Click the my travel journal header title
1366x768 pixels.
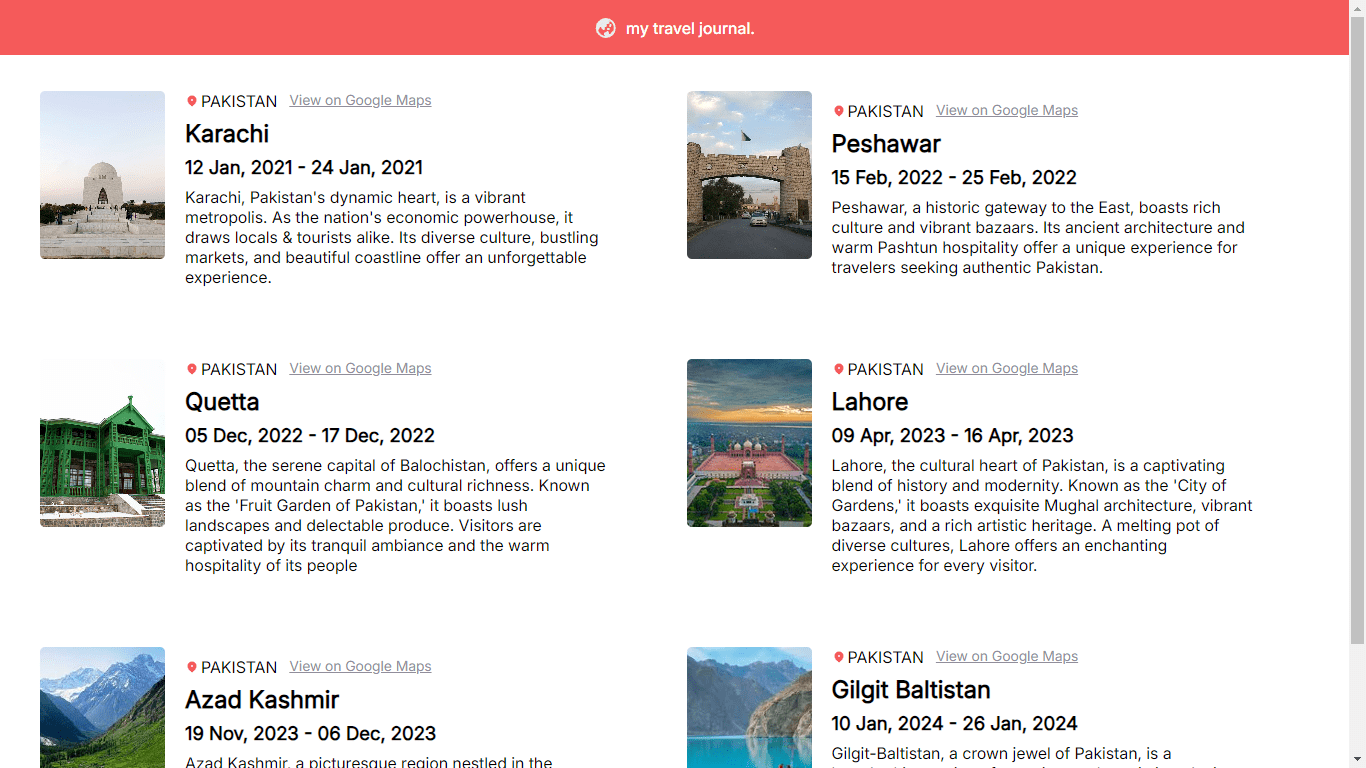689,28
